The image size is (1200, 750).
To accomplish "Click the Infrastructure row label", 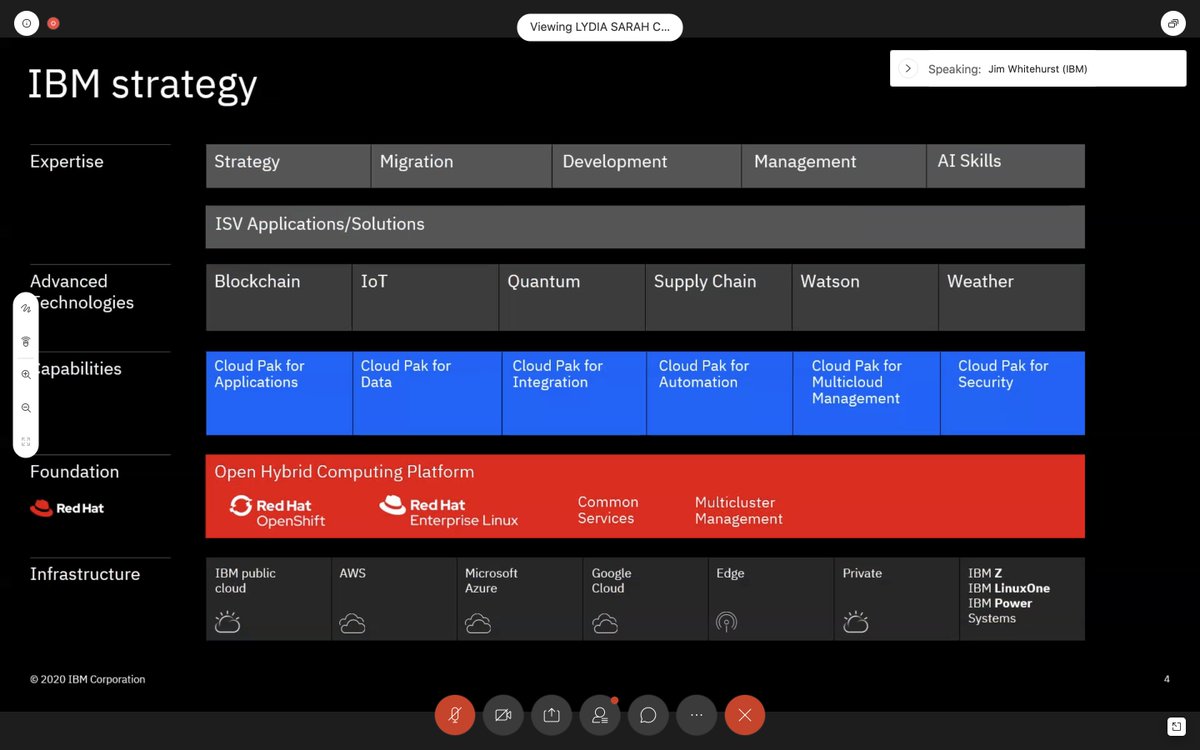I will tap(85, 574).
